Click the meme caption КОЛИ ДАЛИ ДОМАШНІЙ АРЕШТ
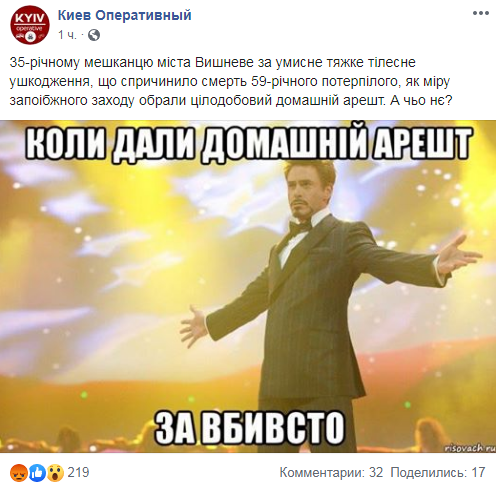 pyautogui.click(x=248, y=144)
